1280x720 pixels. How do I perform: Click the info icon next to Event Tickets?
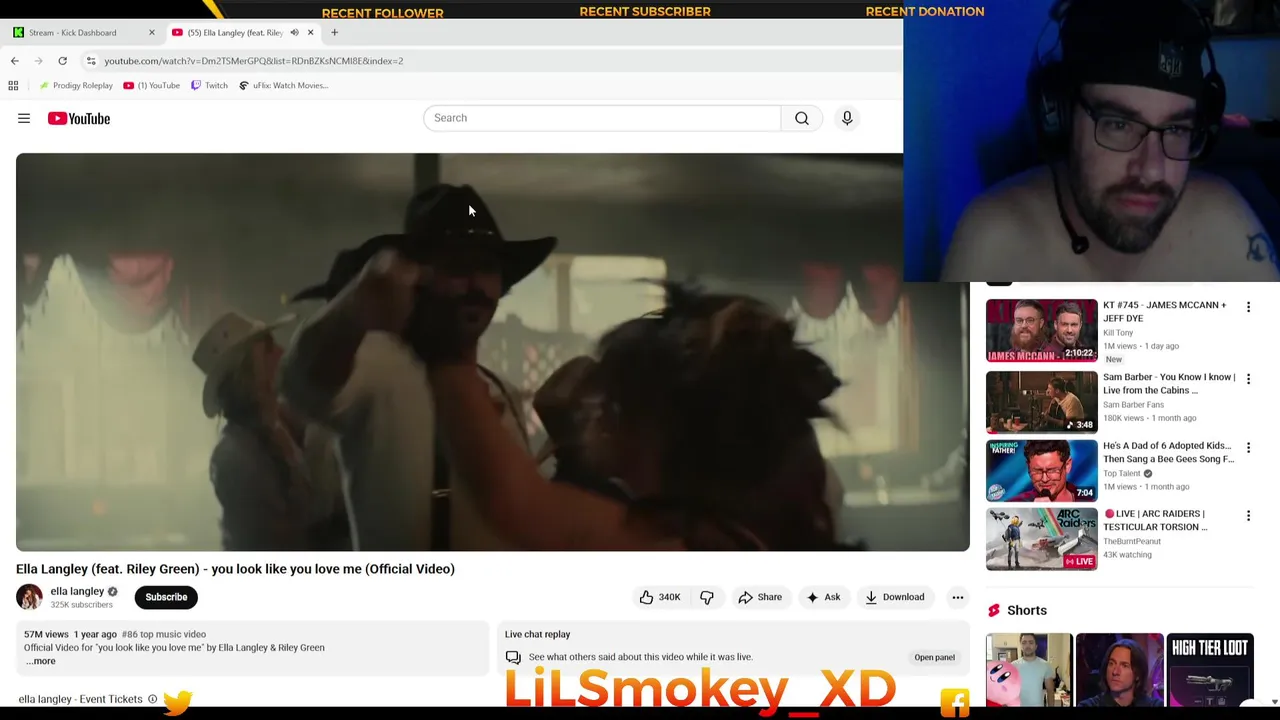[152, 699]
